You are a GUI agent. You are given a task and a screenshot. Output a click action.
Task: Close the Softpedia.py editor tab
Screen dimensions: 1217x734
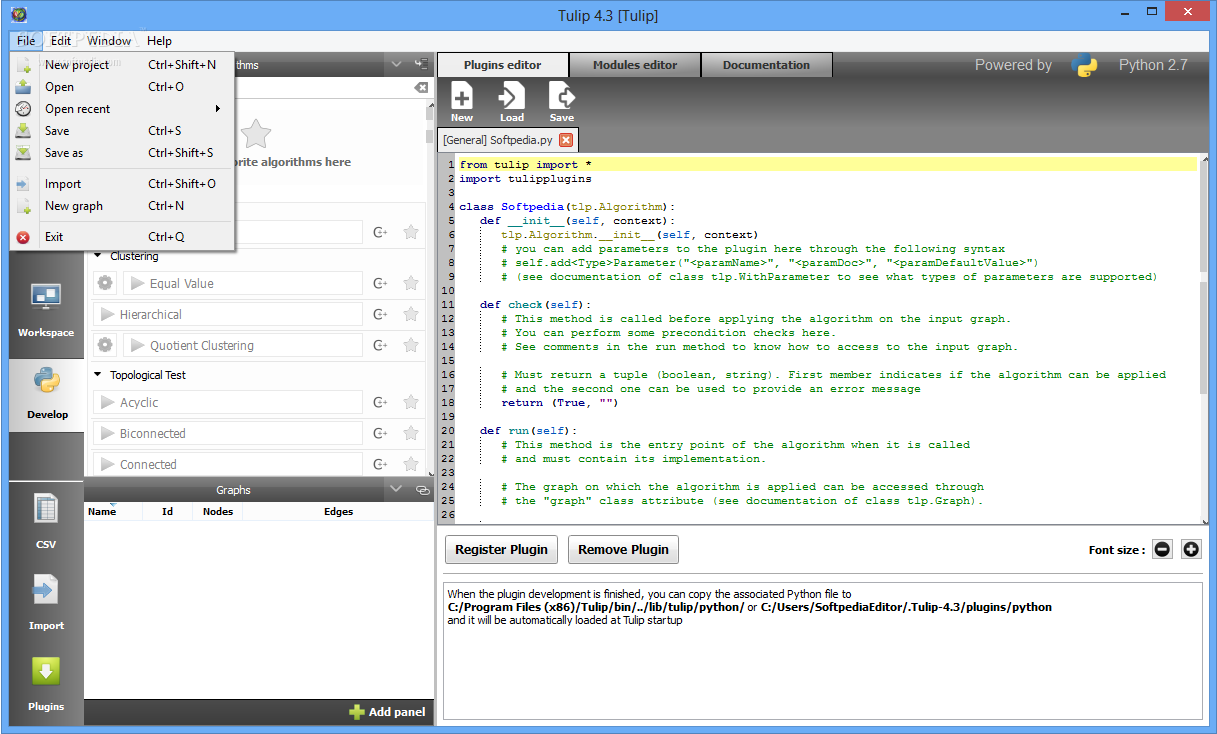pyautogui.click(x=566, y=140)
